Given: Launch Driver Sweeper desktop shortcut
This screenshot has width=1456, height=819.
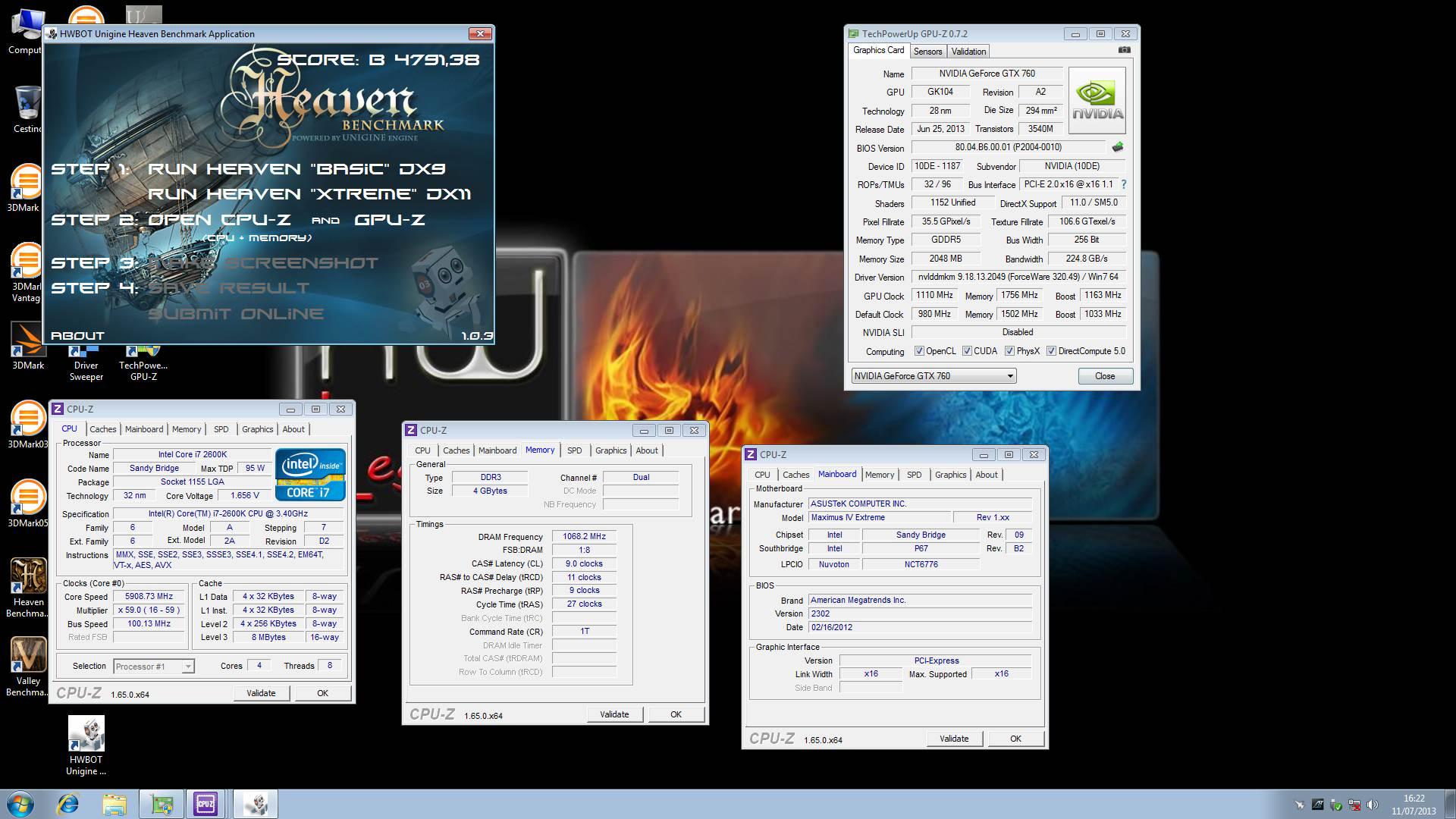Looking at the screenshot, I should [86, 364].
